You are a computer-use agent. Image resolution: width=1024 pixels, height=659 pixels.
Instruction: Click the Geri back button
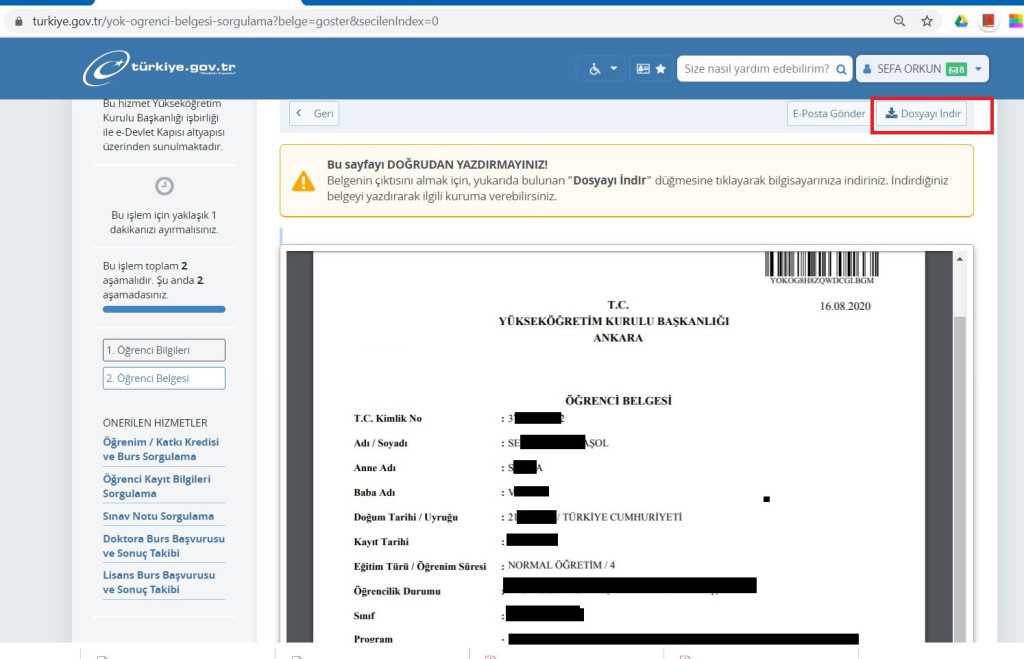pyautogui.click(x=315, y=114)
